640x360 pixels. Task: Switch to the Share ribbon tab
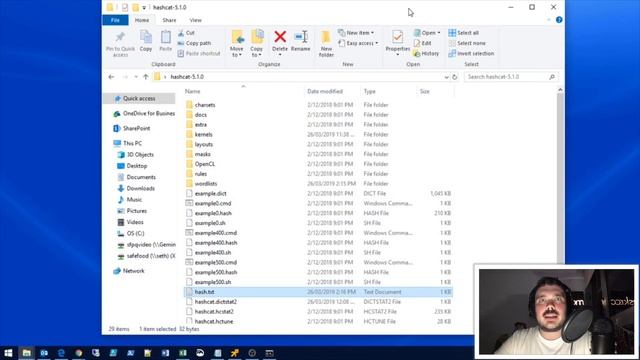click(x=169, y=20)
